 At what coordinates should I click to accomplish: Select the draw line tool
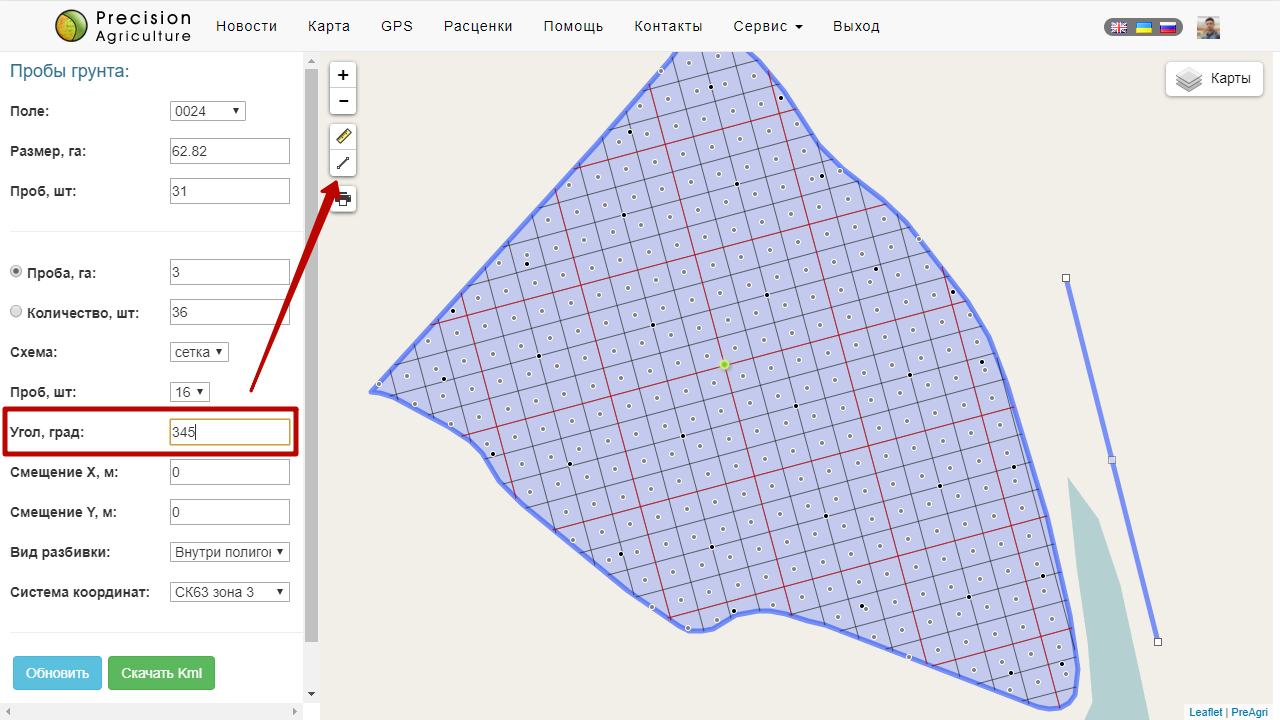tap(343, 162)
